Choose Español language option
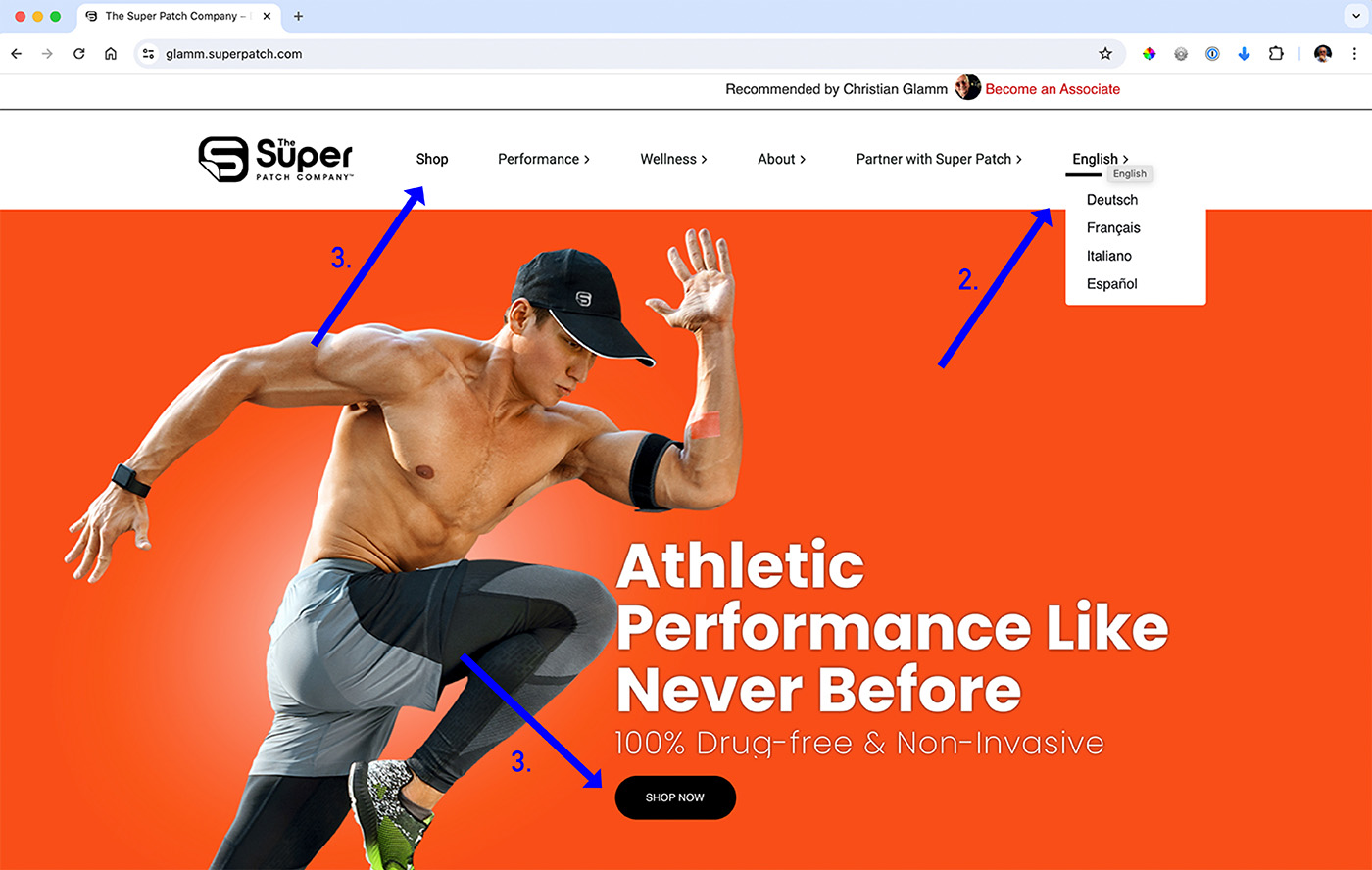 [x=1112, y=284]
